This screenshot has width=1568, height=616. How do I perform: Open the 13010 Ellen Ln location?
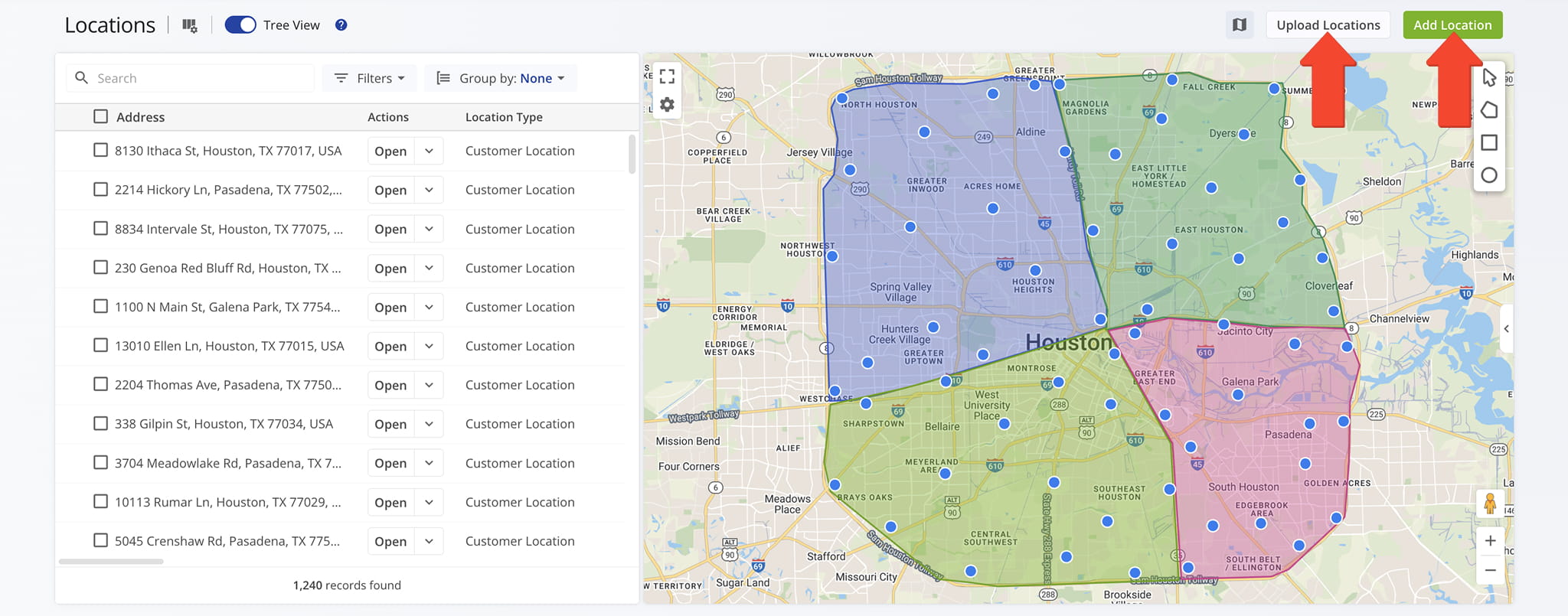[x=390, y=346]
